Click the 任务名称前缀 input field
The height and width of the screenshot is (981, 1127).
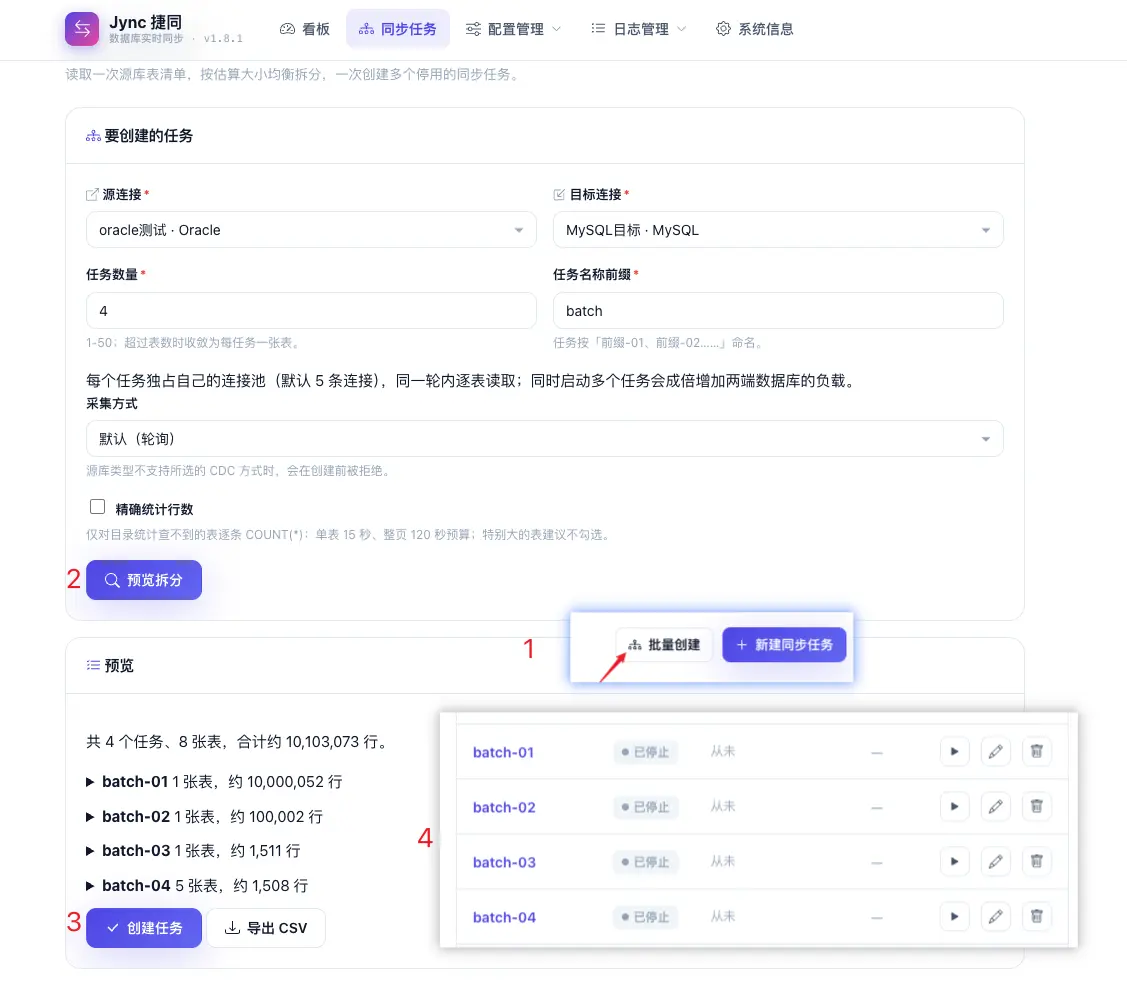point(778,310)
